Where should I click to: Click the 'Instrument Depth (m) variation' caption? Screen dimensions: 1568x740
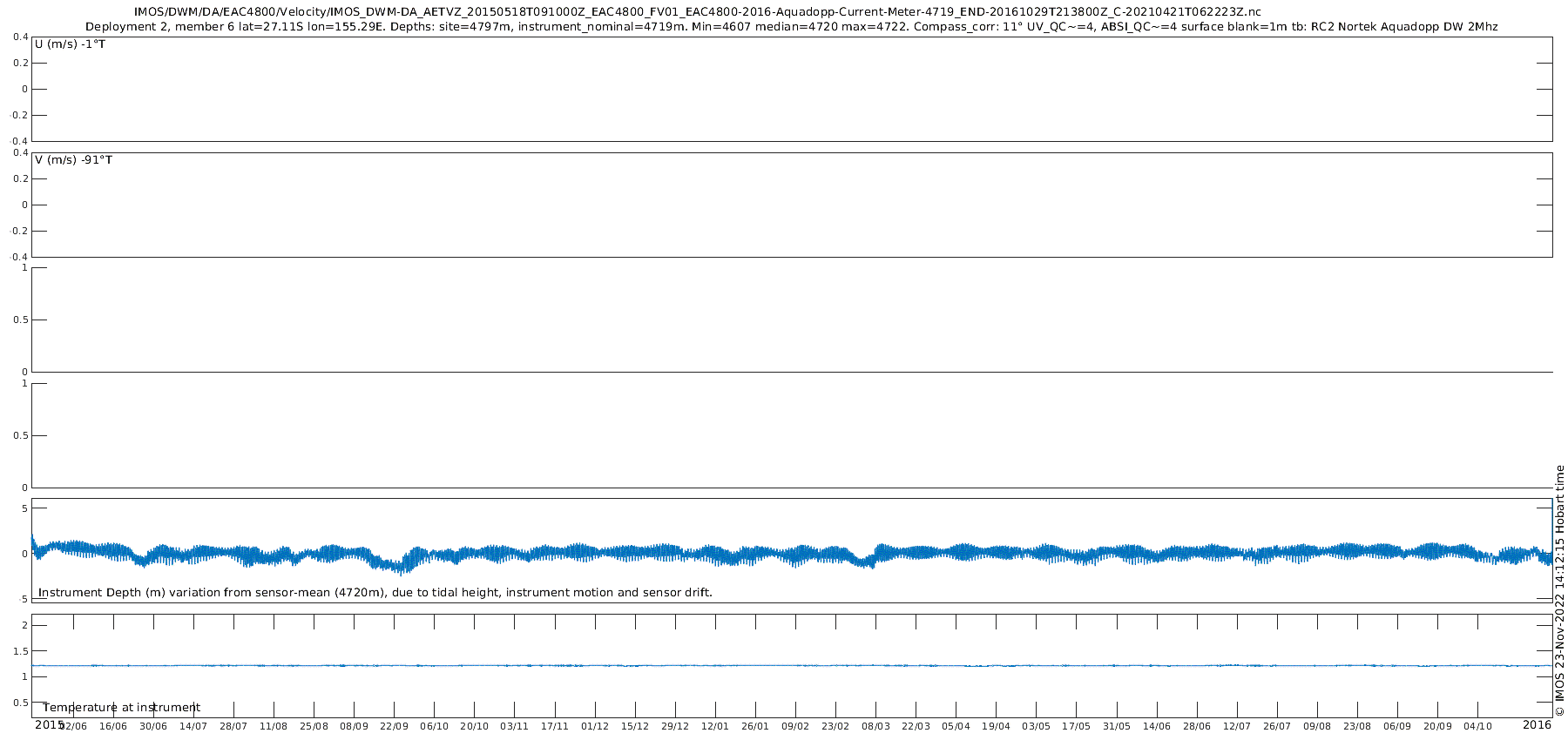coord(375,593)
